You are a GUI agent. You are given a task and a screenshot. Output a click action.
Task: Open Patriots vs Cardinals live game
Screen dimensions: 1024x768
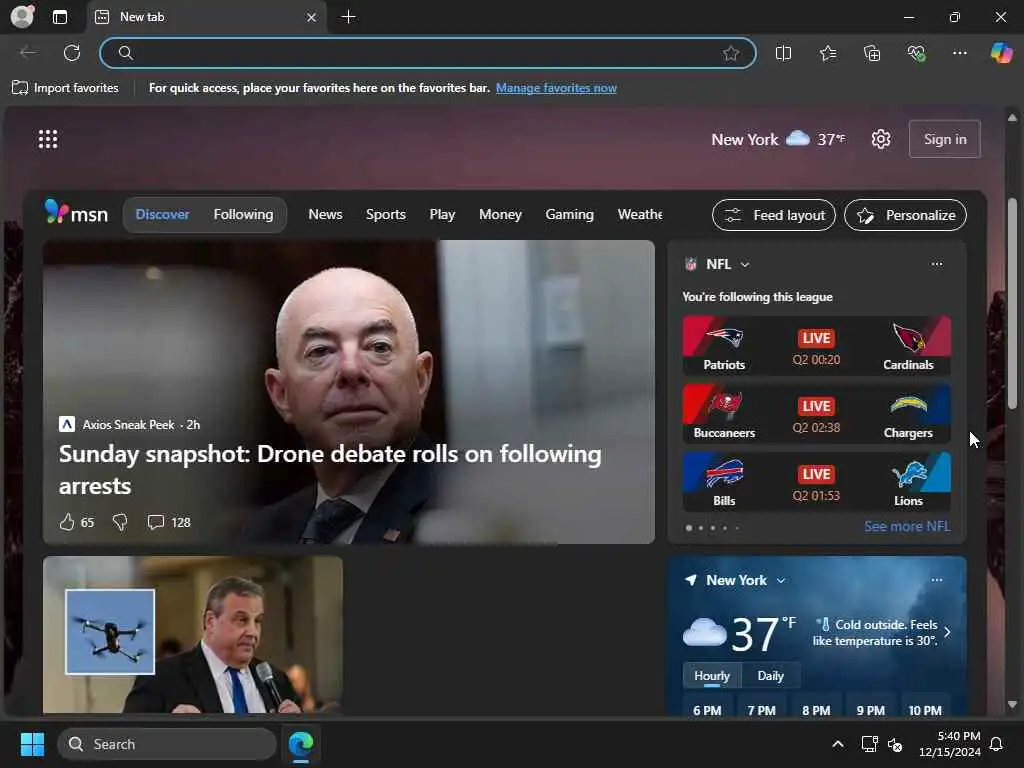pyautogui.click(x=816, y=345)
